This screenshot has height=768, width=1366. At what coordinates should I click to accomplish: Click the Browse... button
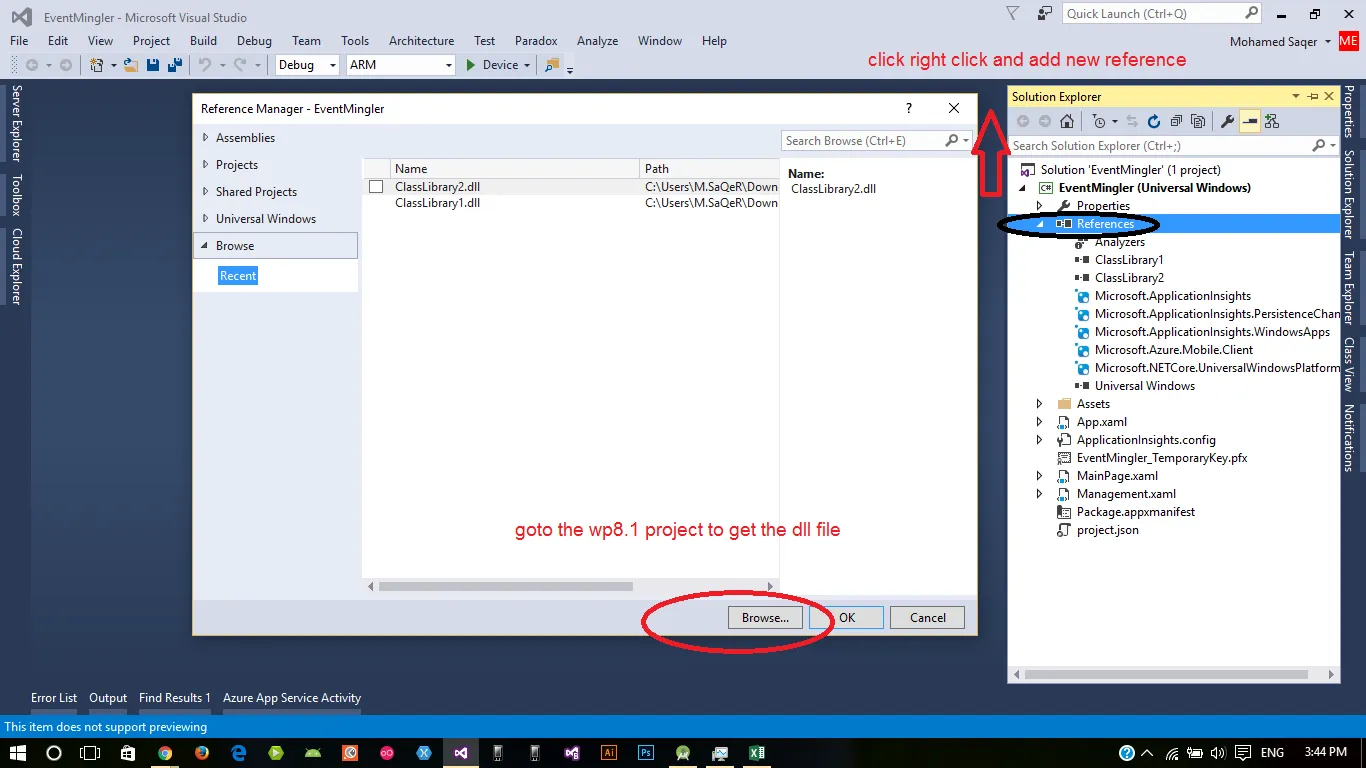(765, 618)
